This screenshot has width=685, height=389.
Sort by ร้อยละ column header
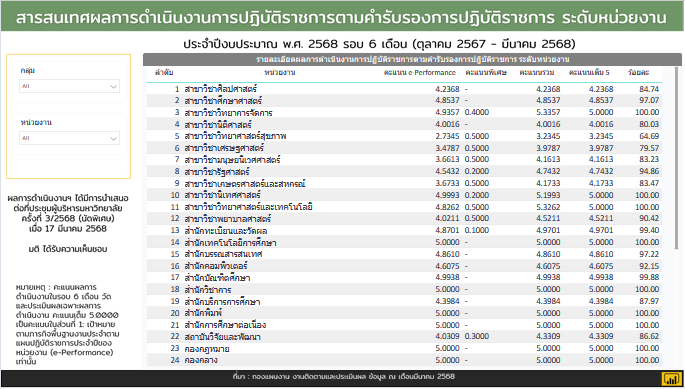(x=638, y=73)
